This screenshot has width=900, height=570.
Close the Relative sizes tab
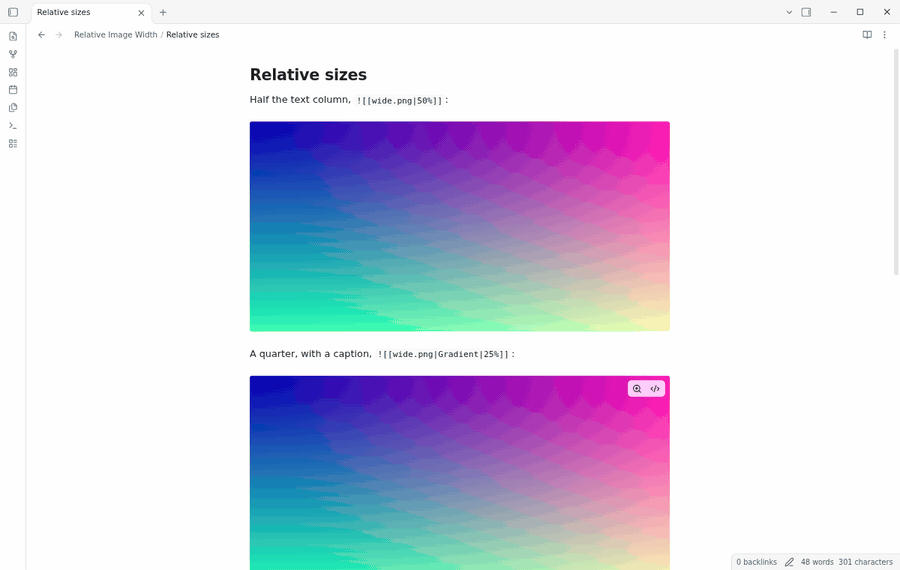tap(141, 13)
